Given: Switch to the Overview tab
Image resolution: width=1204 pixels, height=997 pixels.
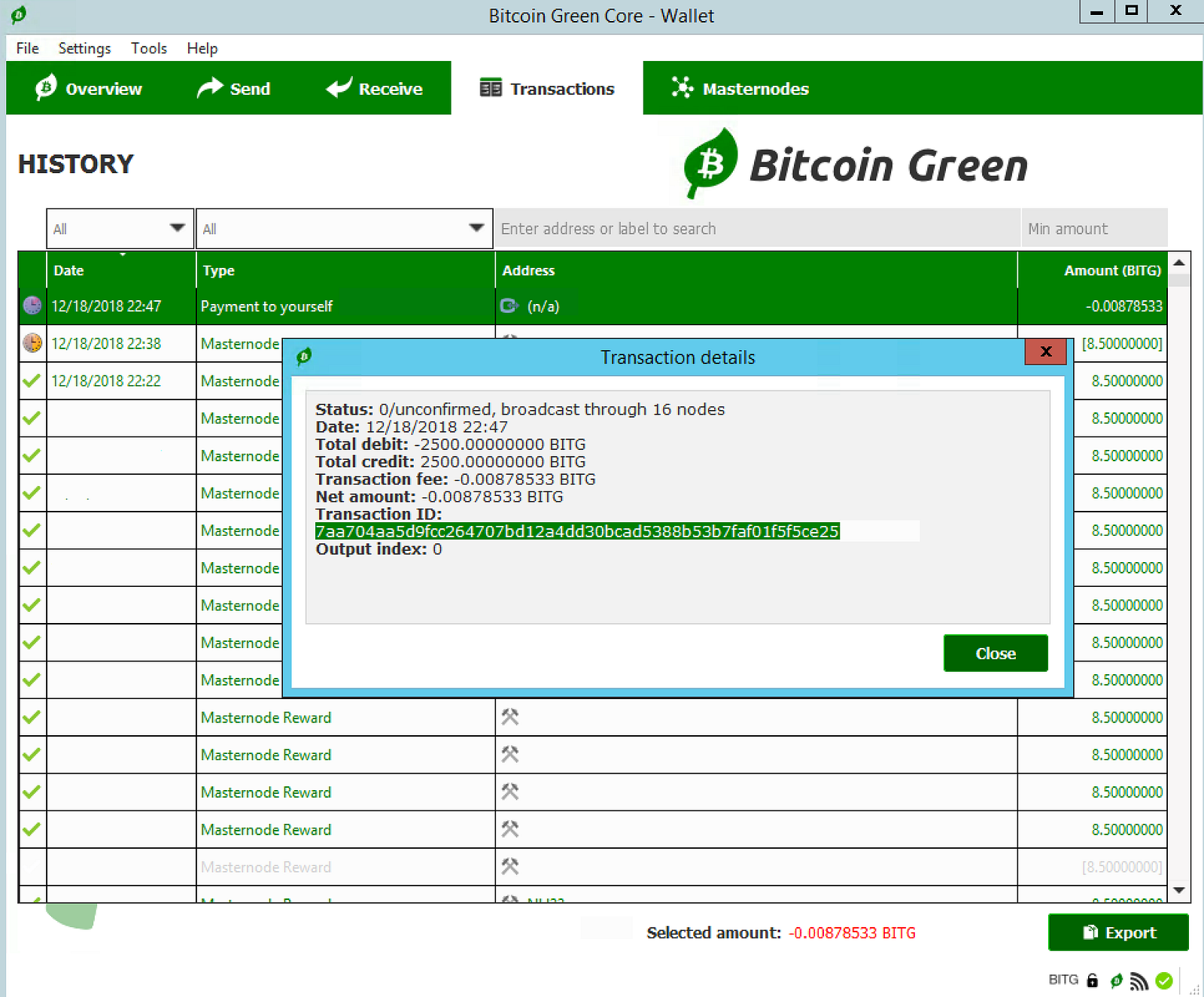Looking at the screenshot, I should 89,88.
